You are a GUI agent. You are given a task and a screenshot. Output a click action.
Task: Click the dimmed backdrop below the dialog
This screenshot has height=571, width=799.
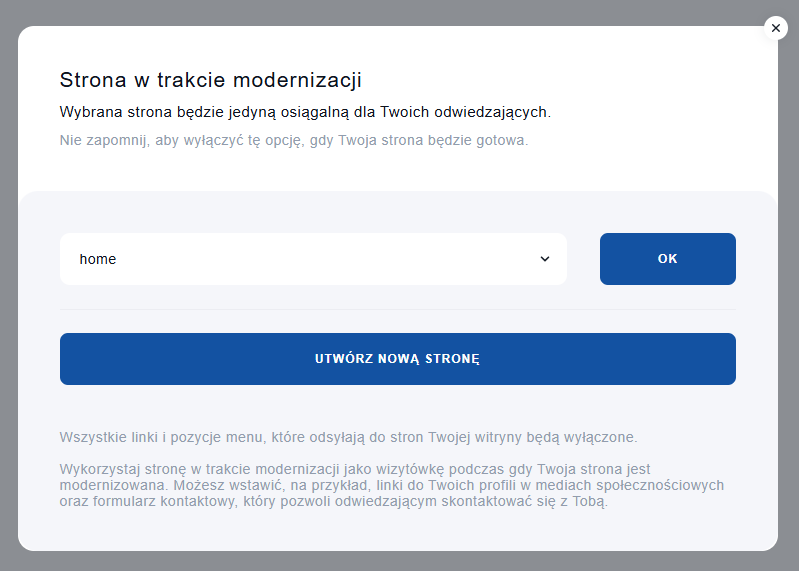(400, 561)
